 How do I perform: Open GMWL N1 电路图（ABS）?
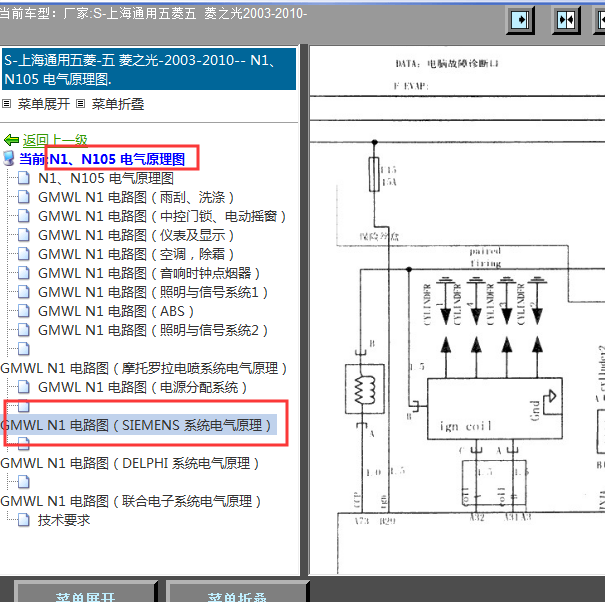pyautogui.click(x=116, y=311)
